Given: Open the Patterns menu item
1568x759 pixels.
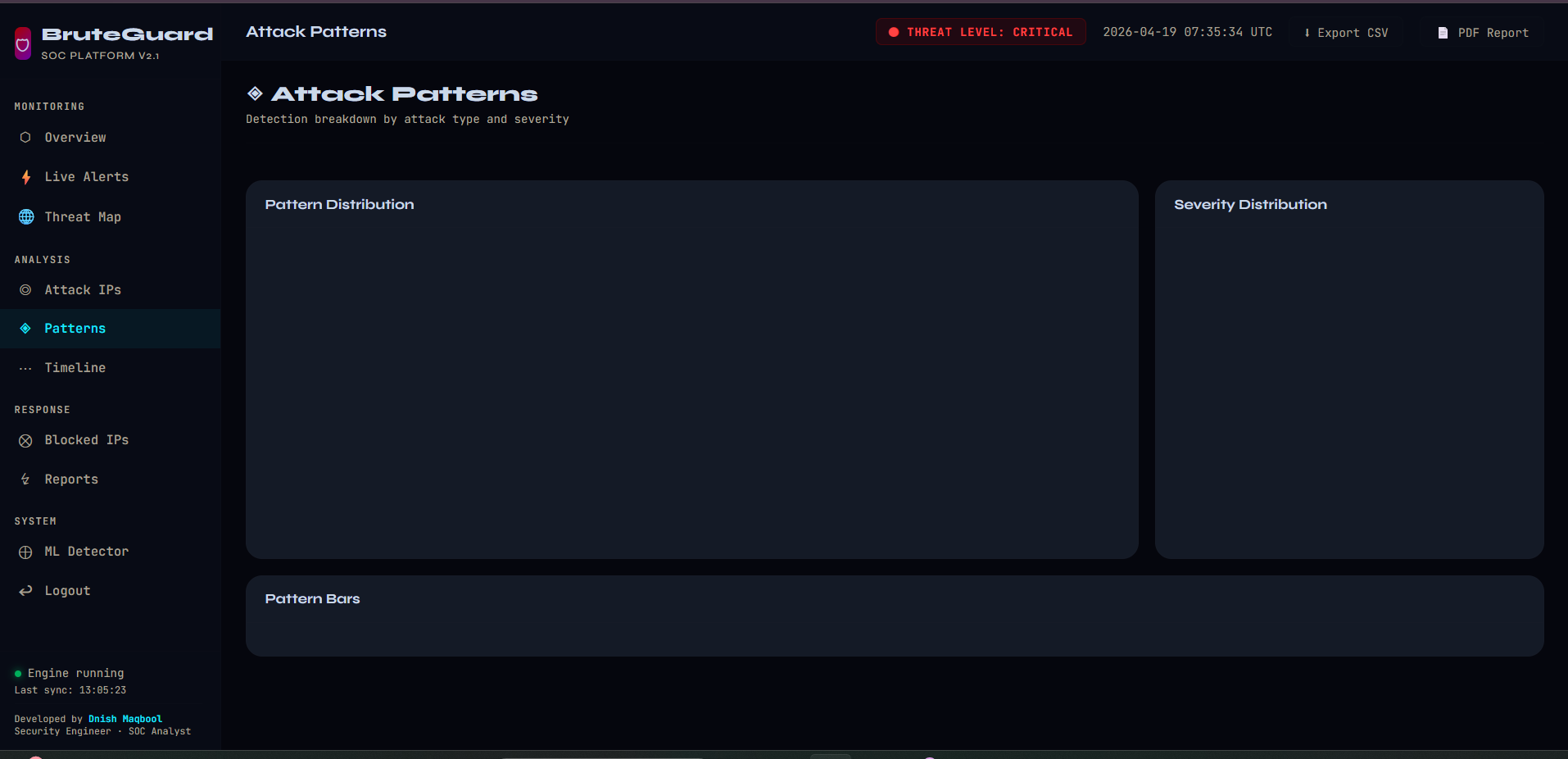Looking at the screenshot, I should tap(110, 329).
